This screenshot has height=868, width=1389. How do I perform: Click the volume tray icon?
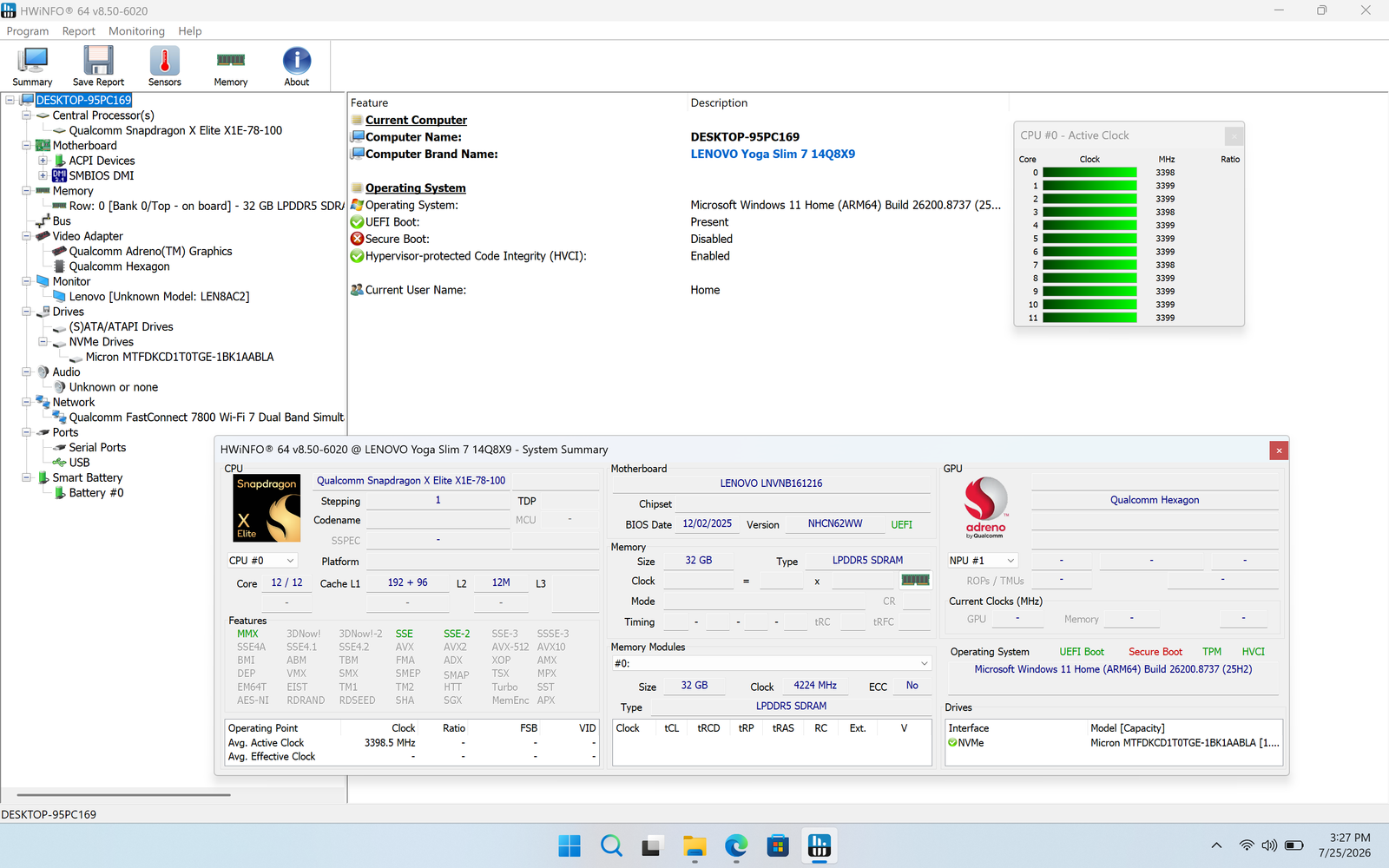[x=1269, y=845]
